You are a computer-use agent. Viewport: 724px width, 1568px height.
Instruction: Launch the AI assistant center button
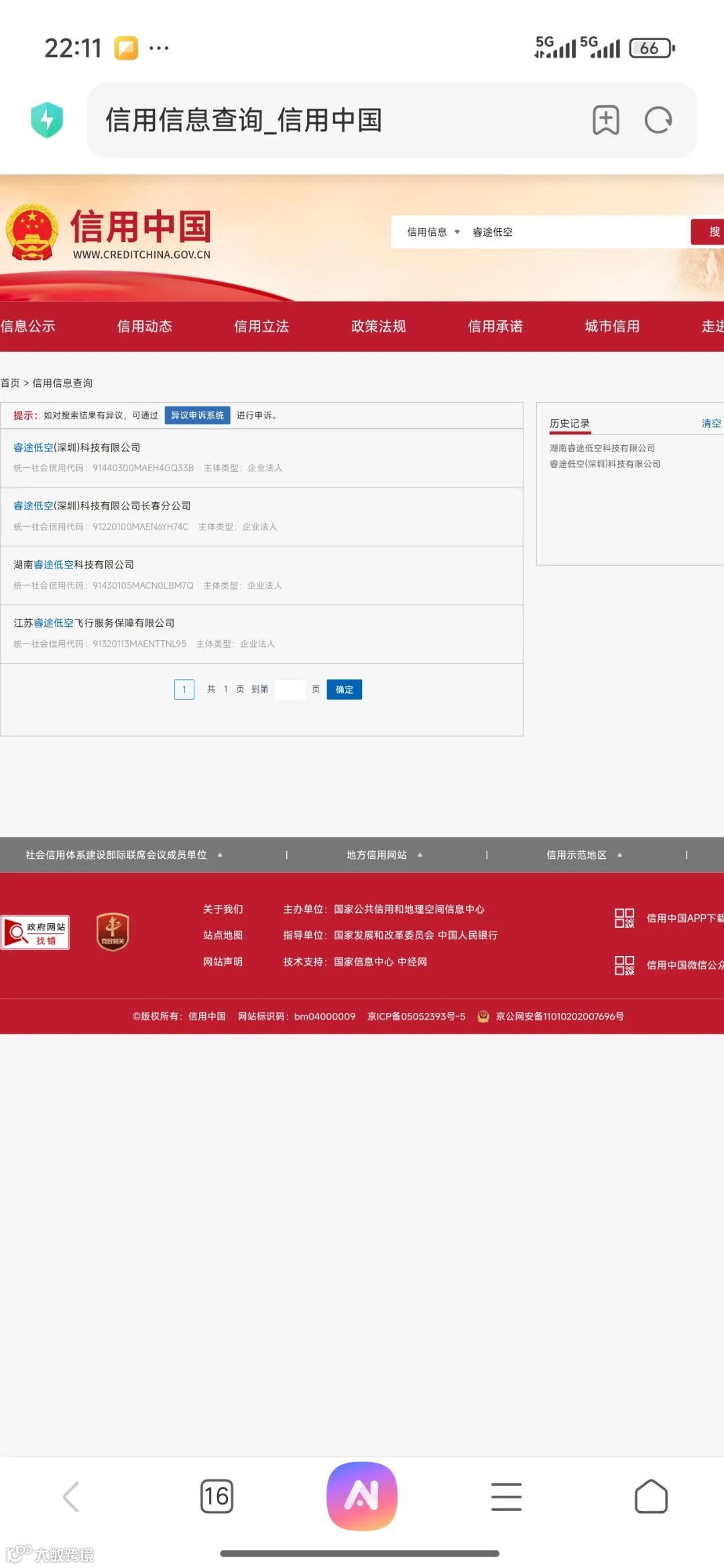click(362, 1496)
